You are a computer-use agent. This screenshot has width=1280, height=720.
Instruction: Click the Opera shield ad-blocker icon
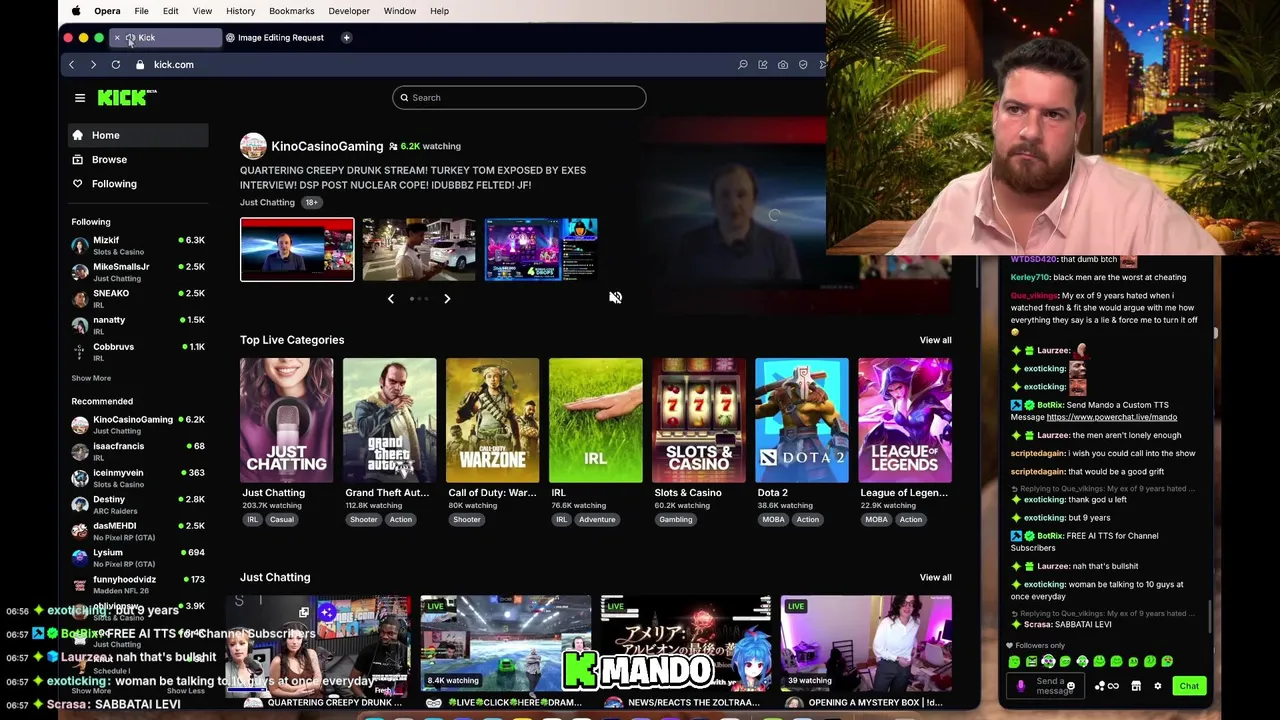pos(803,65)
